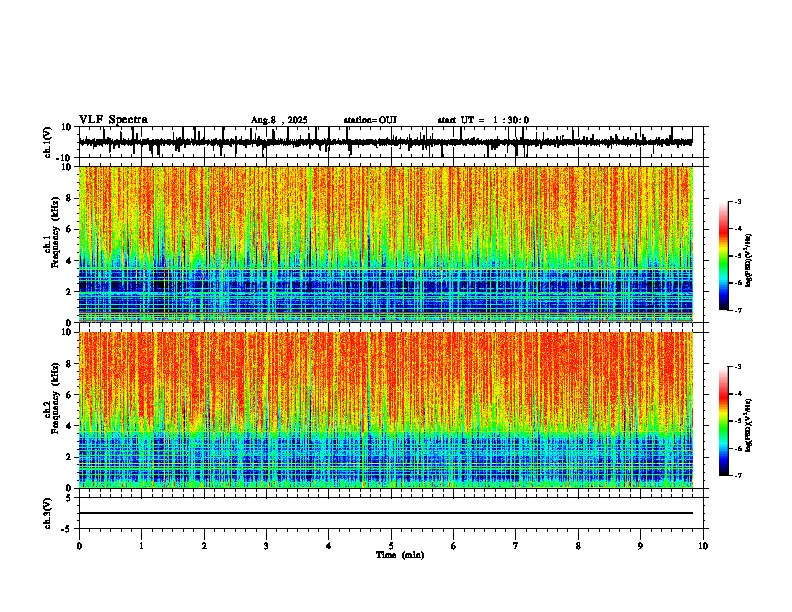
Task: Click the "start UT = 1 :30: 0" label
Action: [x=483, y=120]
